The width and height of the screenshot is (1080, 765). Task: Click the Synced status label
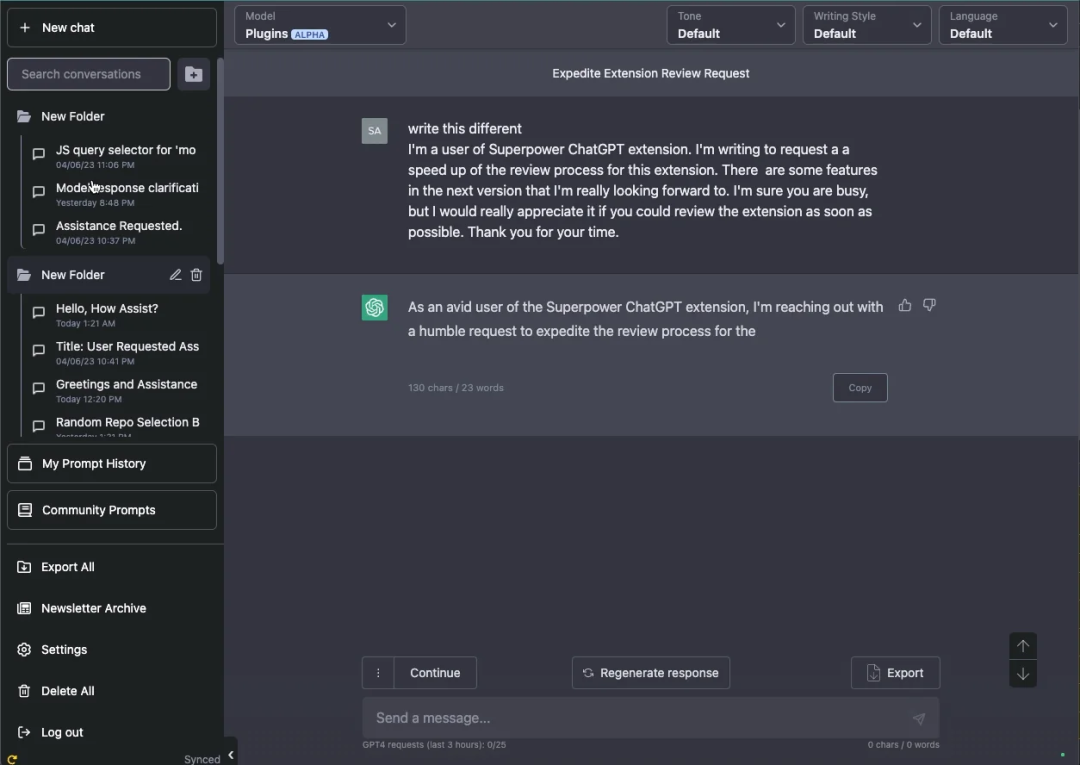202,759
